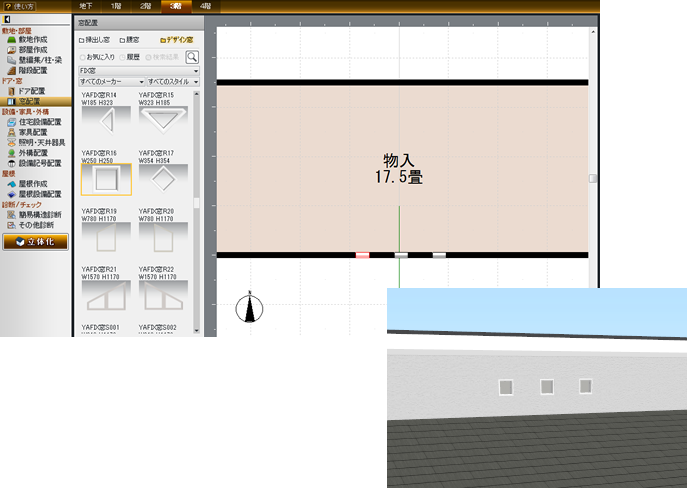The height and width of the screenshot is (488, 687).
Task: Open the 腰窓 window category folder
Action: (x=130, y=40)
